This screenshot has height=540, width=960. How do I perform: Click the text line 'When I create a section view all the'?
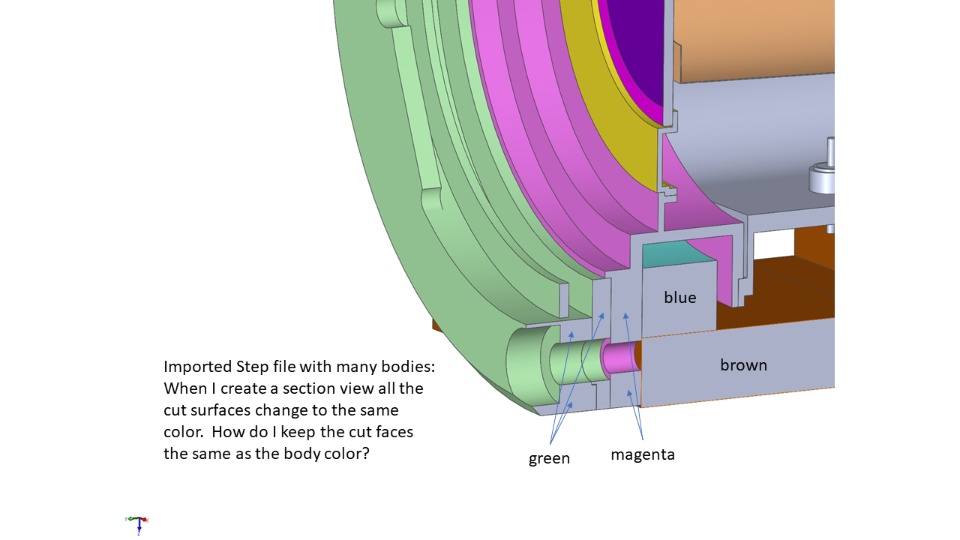click(293, 389)
